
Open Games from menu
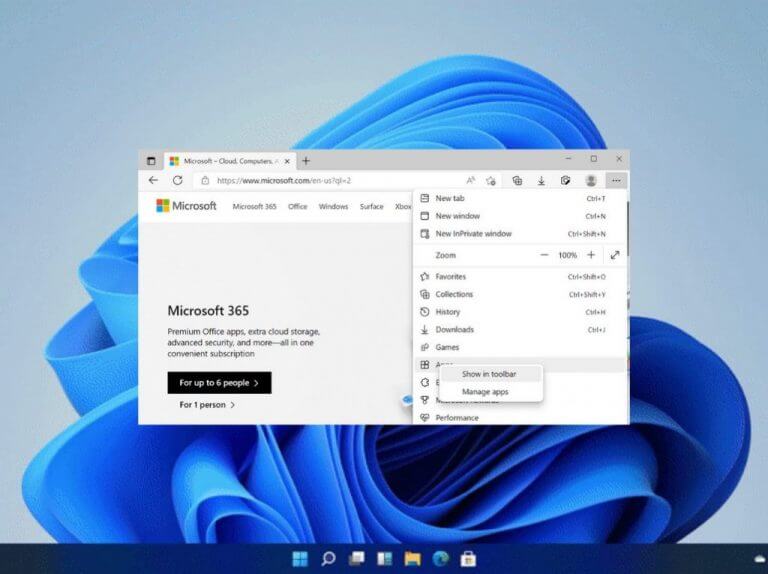click(x=520, y=347)
